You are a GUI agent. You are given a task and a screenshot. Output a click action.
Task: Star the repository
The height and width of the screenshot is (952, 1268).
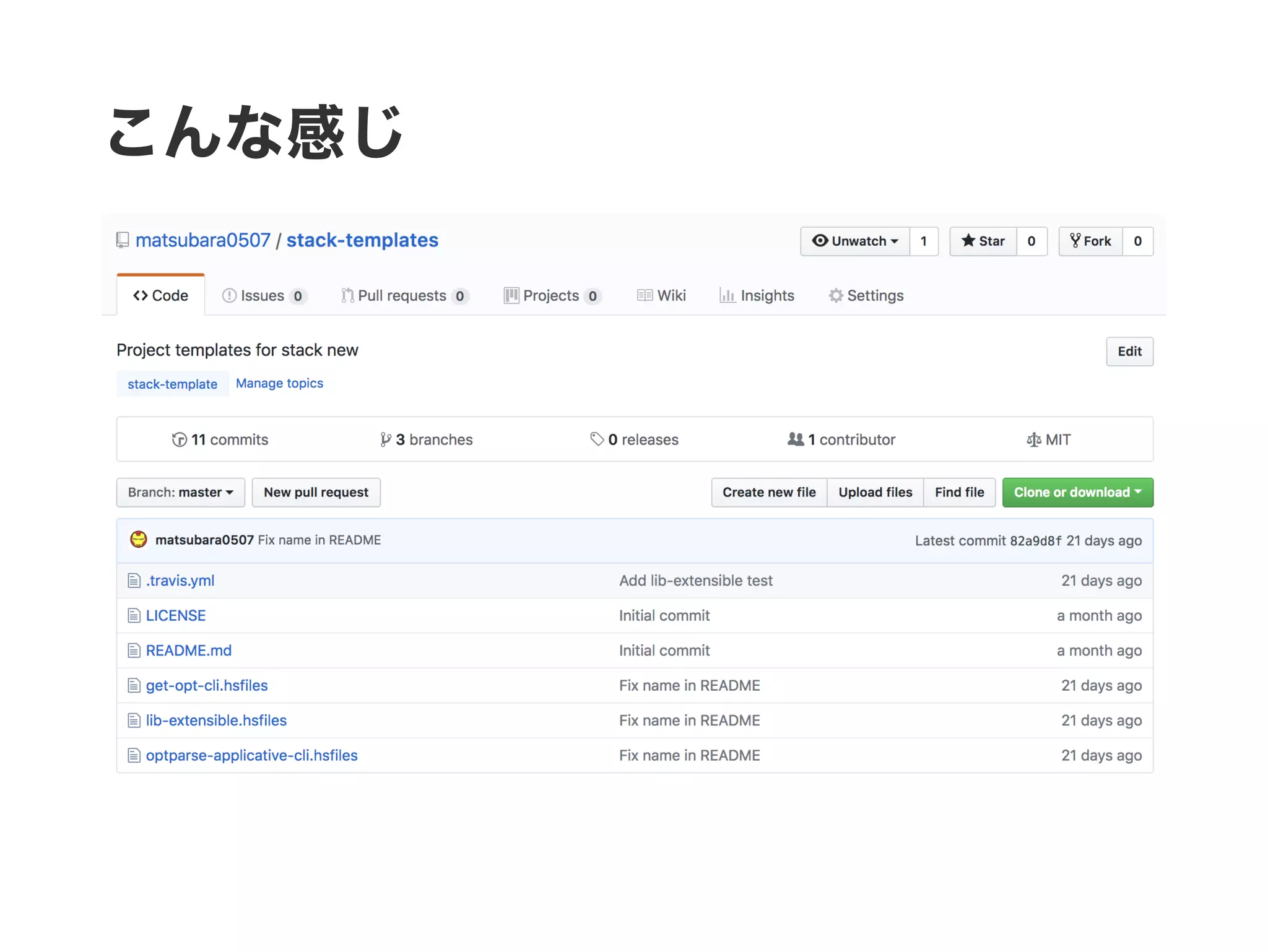pos(983,241)
